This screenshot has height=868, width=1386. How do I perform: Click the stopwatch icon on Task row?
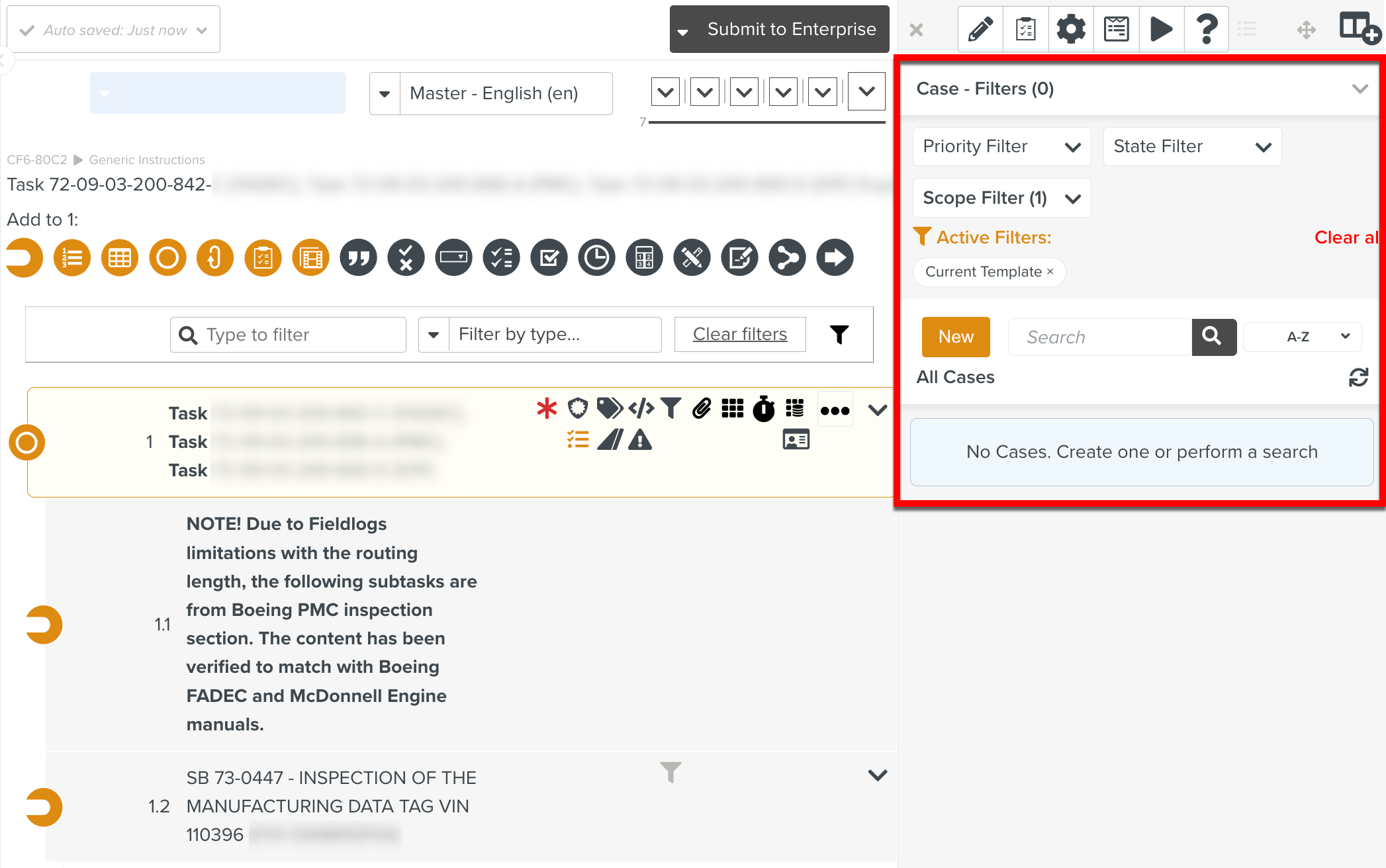[764, 409]
